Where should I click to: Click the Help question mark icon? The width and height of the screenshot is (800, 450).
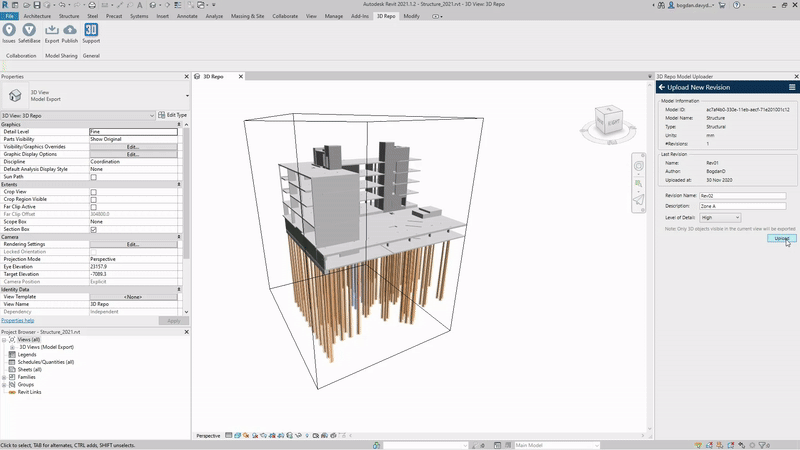736,5
